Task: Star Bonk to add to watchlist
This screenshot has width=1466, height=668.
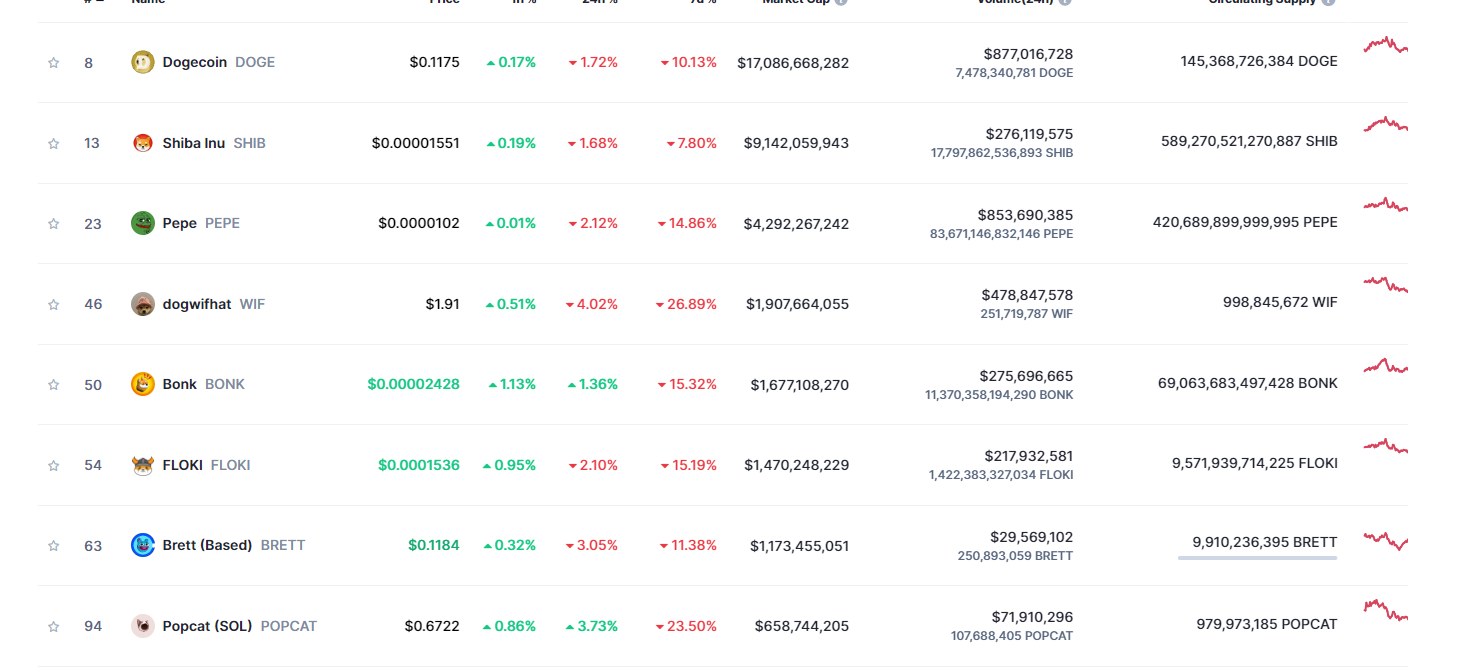Action: pos(54,385)
